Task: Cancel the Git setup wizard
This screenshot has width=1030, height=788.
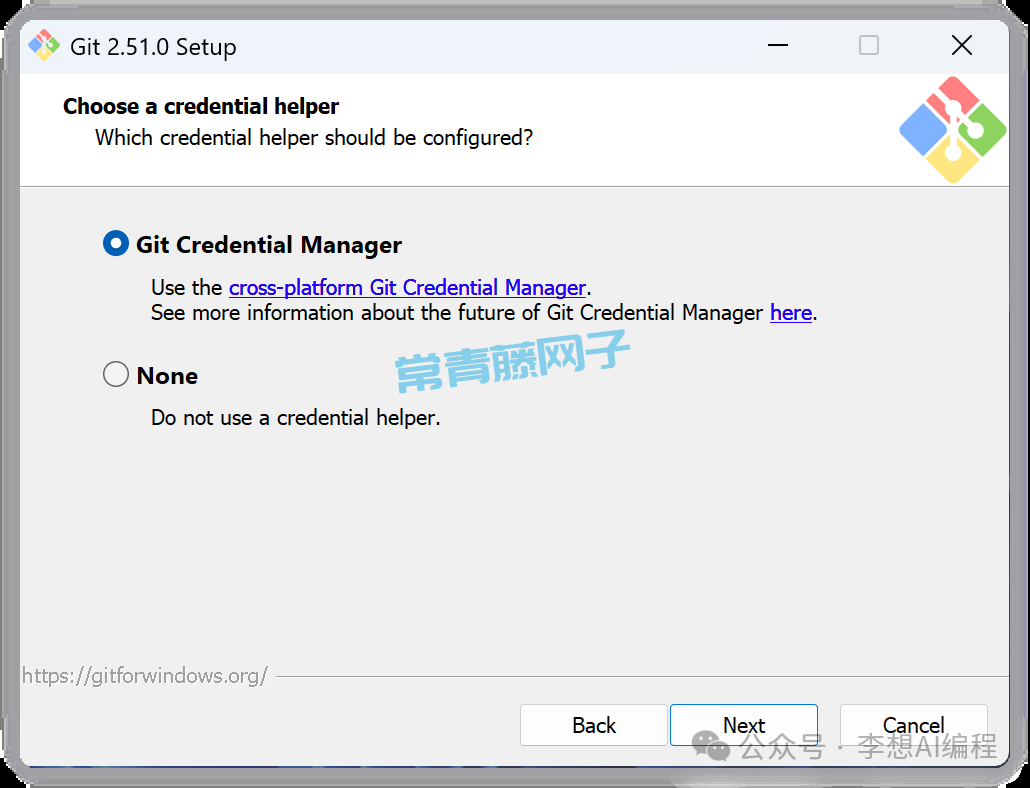Action: [x=913, y=725]
